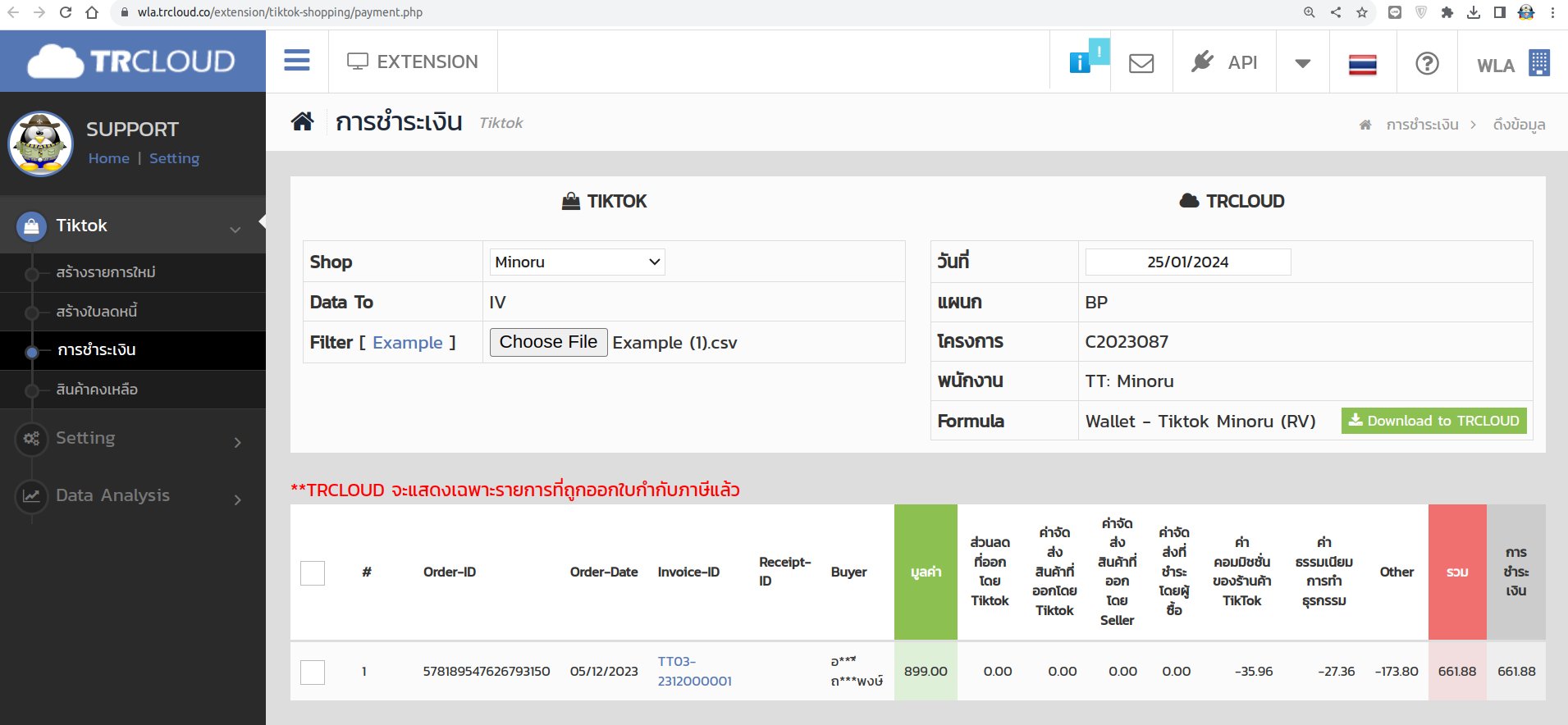
Task: Click the -173.80 Other cell
Action: tap(1397, 671)
